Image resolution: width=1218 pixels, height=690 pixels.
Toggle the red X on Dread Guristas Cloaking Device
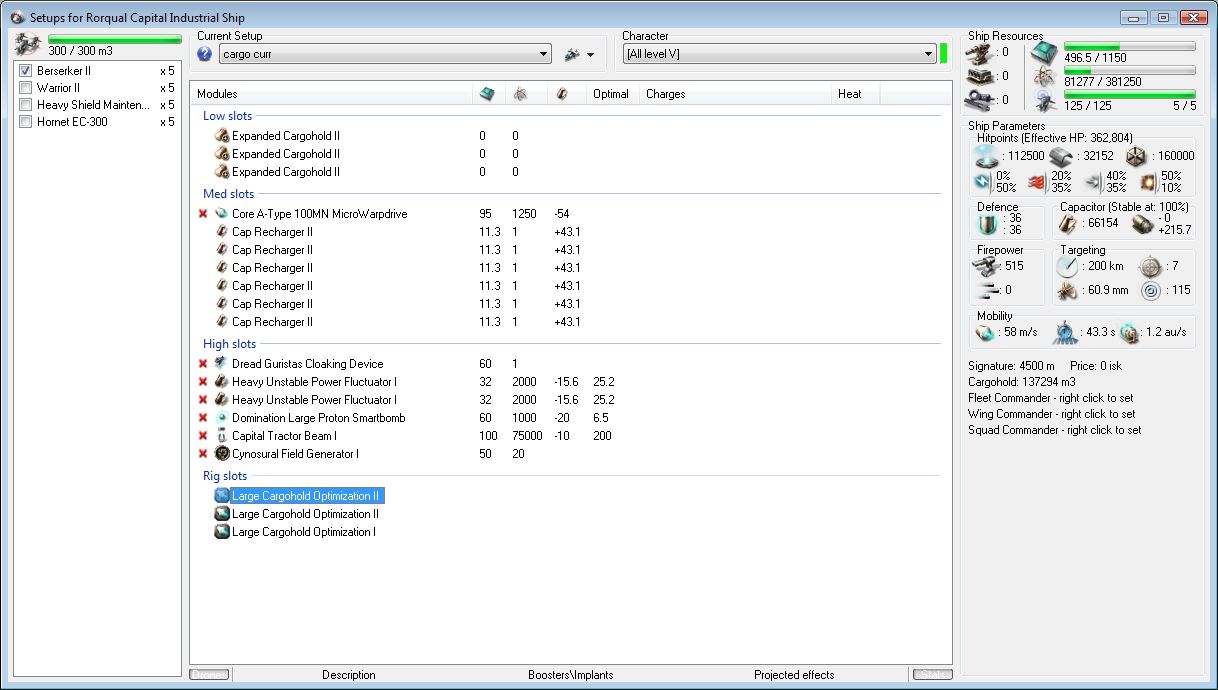pyautogui.click(x=204, y=364)
